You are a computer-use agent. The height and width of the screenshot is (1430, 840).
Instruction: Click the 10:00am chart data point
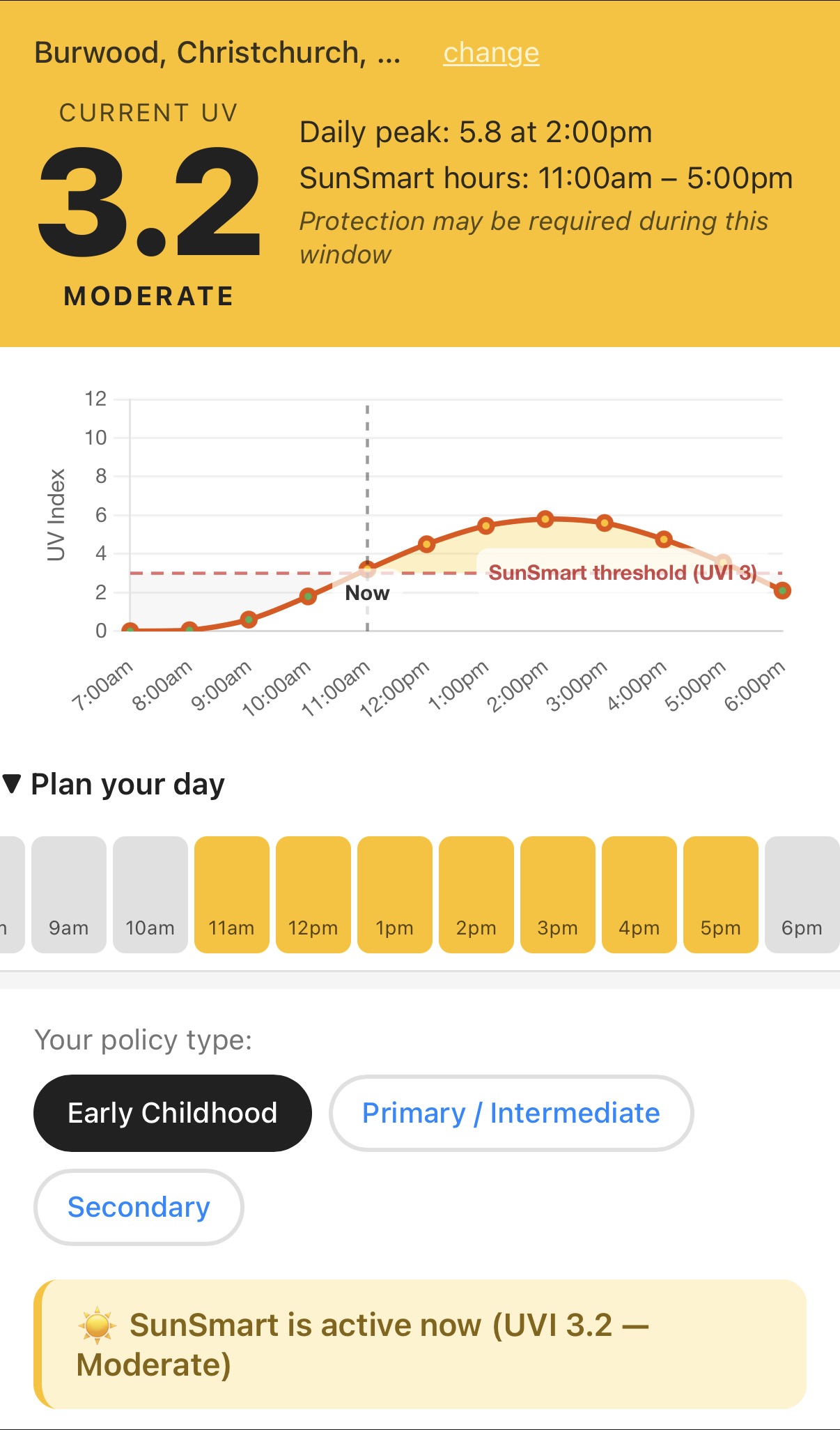(308, 596)
